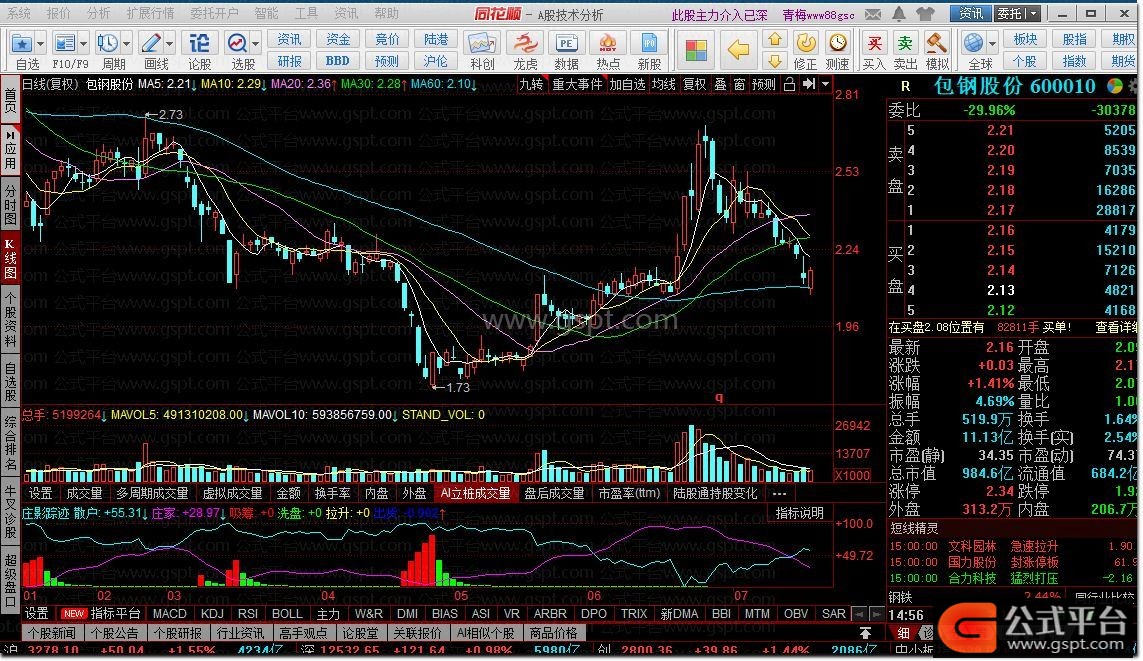Toggle the 均线 moving average display
This screenshot has width=1143, height=661.
click(x=663, y=85)
